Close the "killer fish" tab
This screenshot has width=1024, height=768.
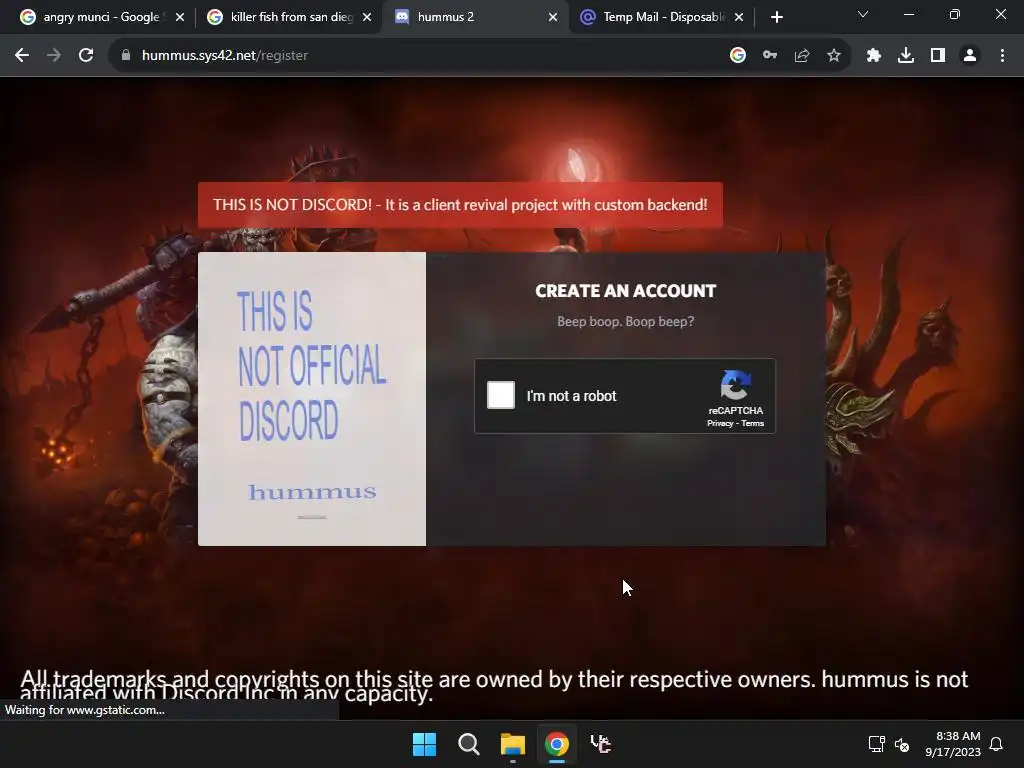tap(367, 17)
